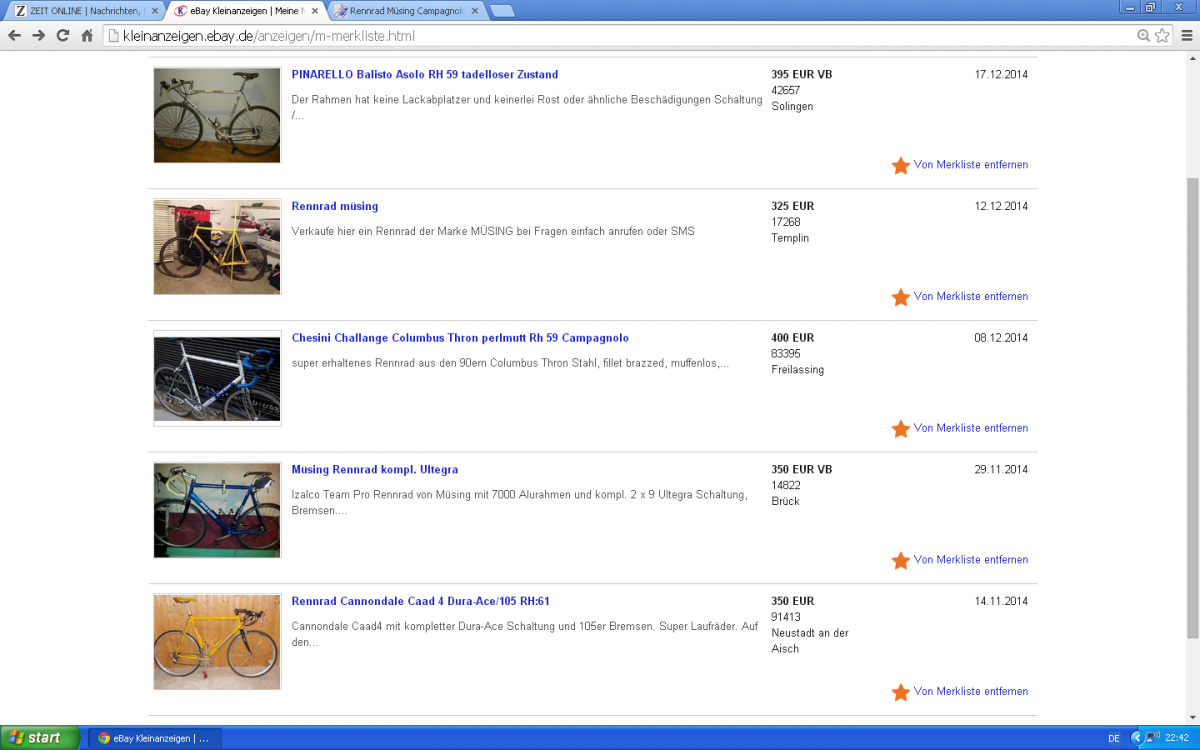
Task: Click the orange star for Cannondale Caad 4 listing
Action: pyautogui.click(x=900, y=692)
